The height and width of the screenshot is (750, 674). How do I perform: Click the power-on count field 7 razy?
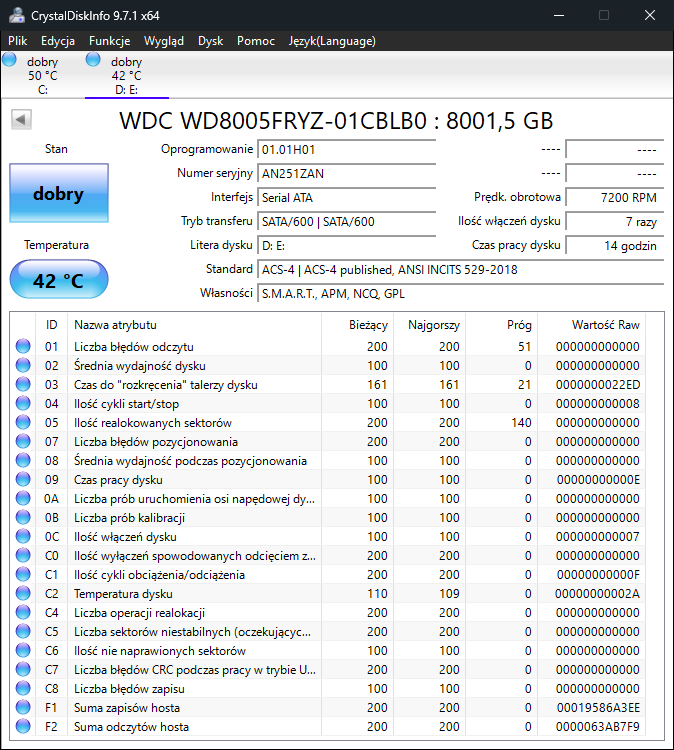(615, 221)
